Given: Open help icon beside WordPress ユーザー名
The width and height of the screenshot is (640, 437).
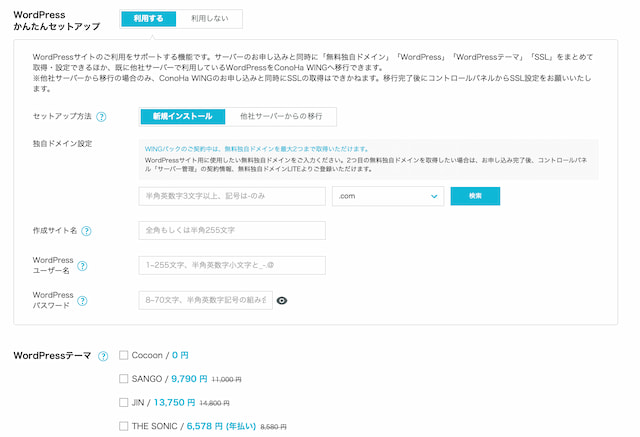Looking at the screenshot, I should 82,266.
